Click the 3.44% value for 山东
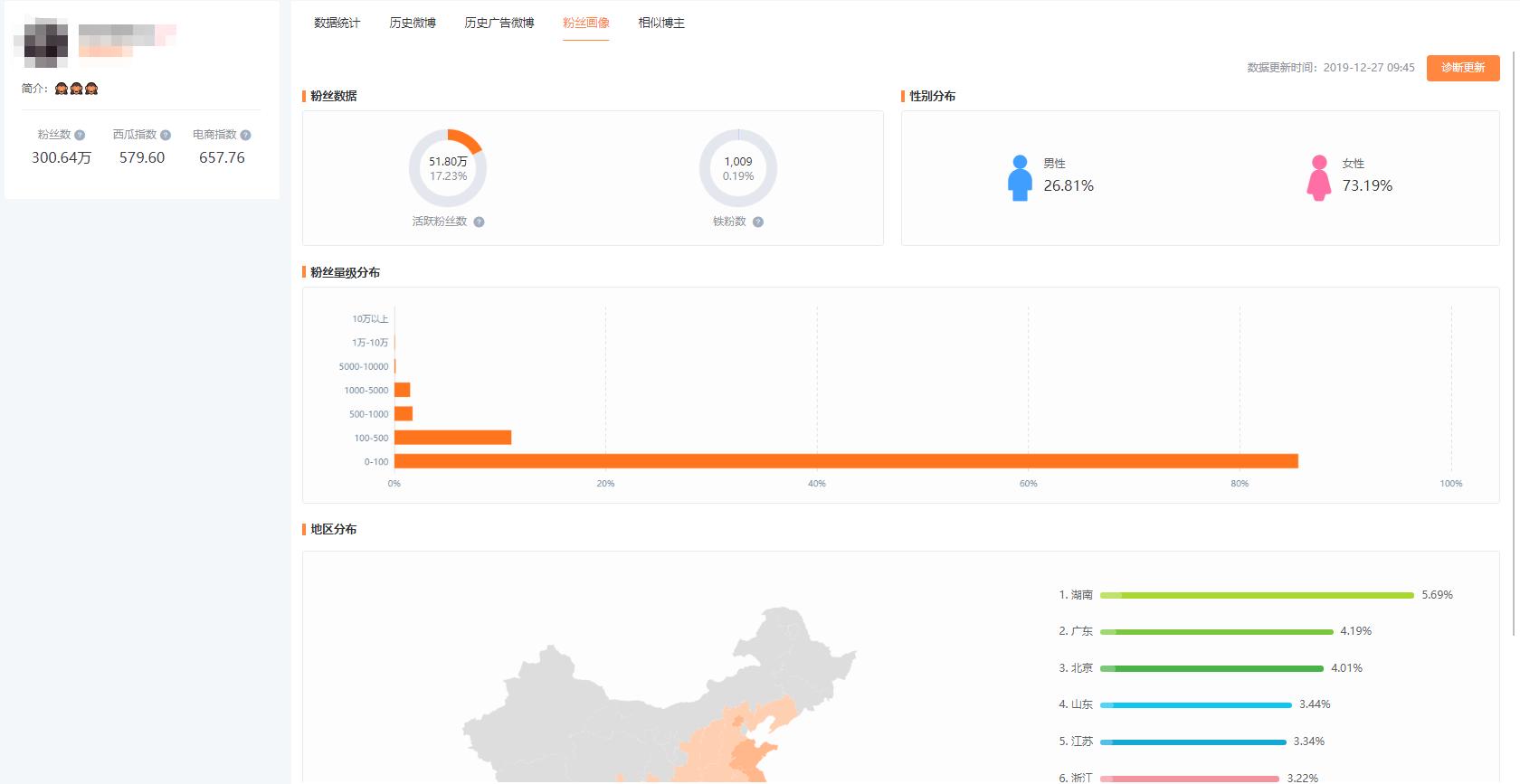Viewport: 1520px width, 784px height. pos(1315,704)
